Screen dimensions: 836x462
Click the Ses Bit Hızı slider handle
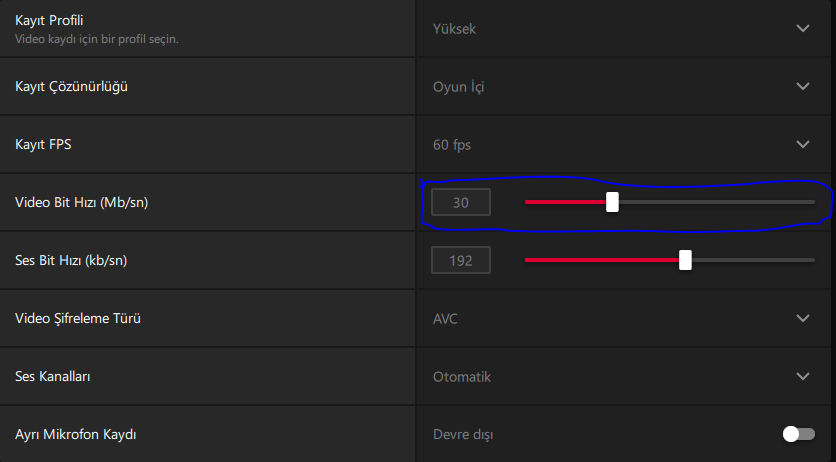tap(685, 260)
